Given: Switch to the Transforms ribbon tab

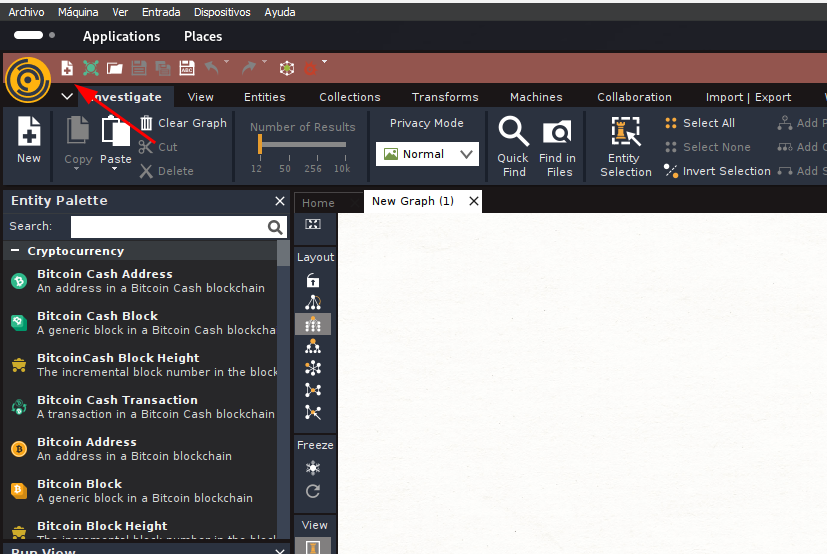Looking at the screenshot, I should click(445, 97).
